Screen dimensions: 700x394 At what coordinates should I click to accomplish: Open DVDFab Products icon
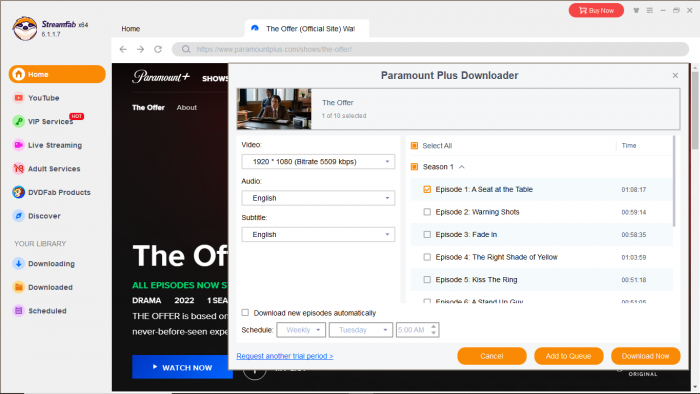click(x=18, y=192)
